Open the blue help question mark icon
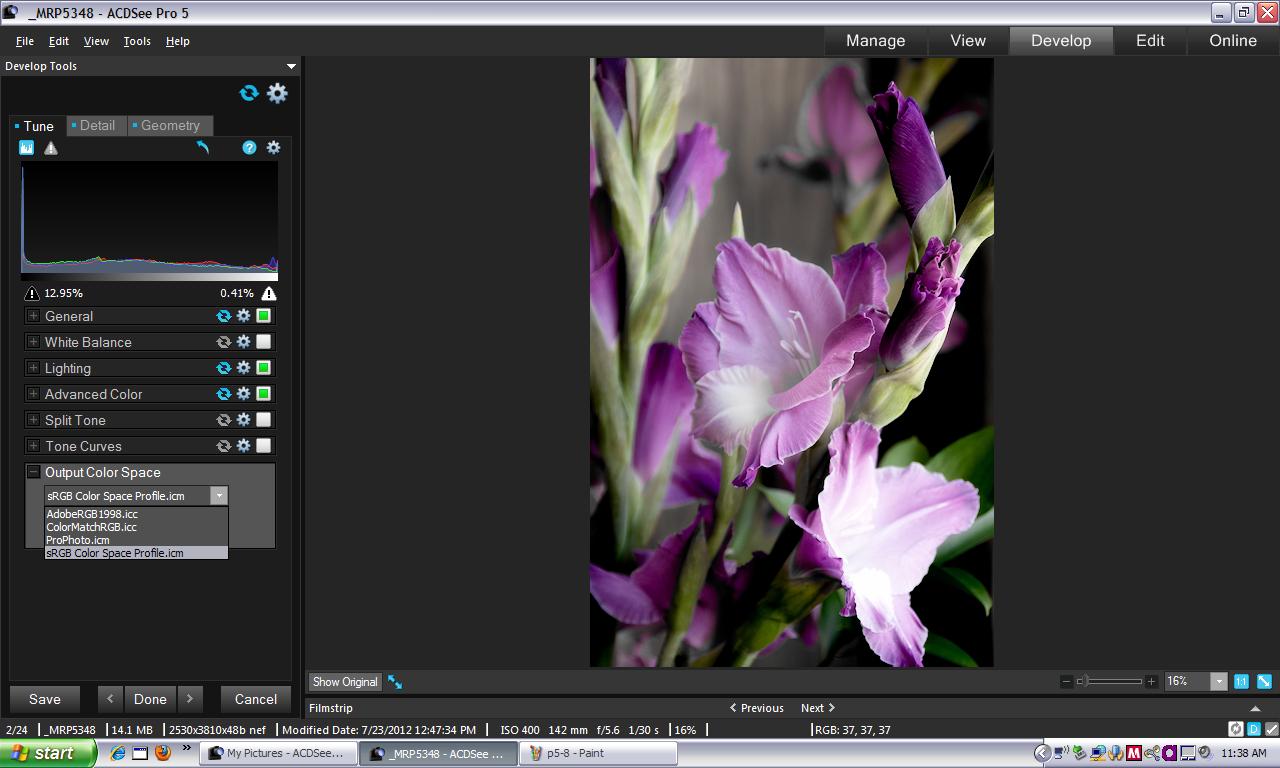The image size is (1280, 768). pyautogui.click(x=249, y=148)
